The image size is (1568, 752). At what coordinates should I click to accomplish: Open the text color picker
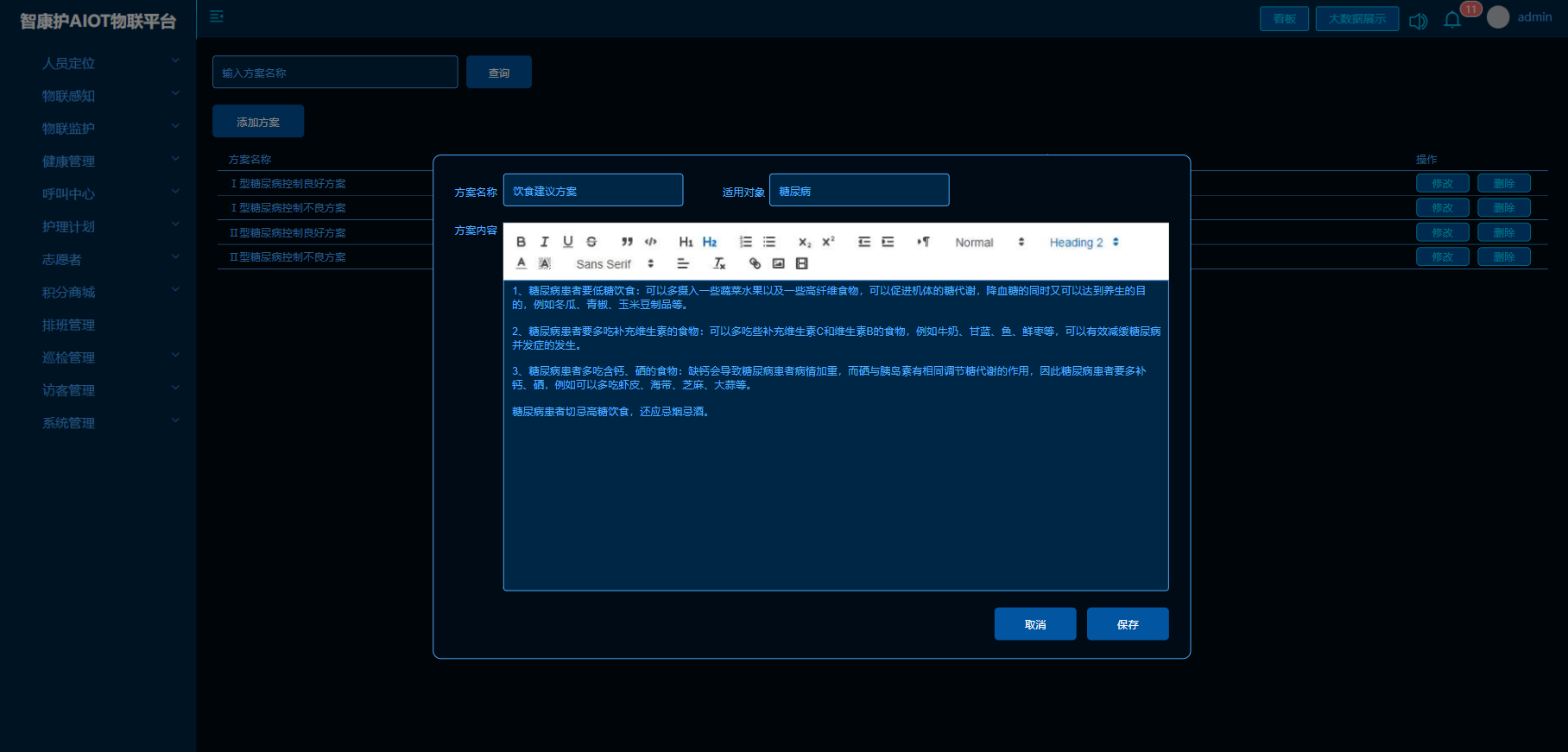tap(521, 263)
